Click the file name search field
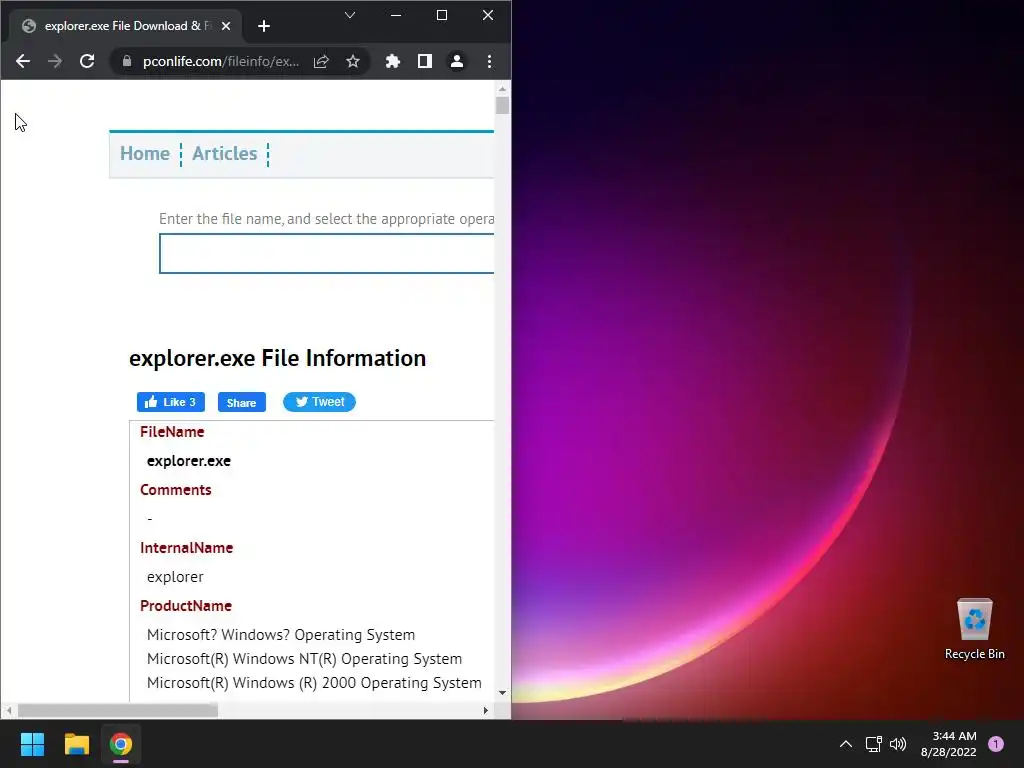 (x=327, y=253)
